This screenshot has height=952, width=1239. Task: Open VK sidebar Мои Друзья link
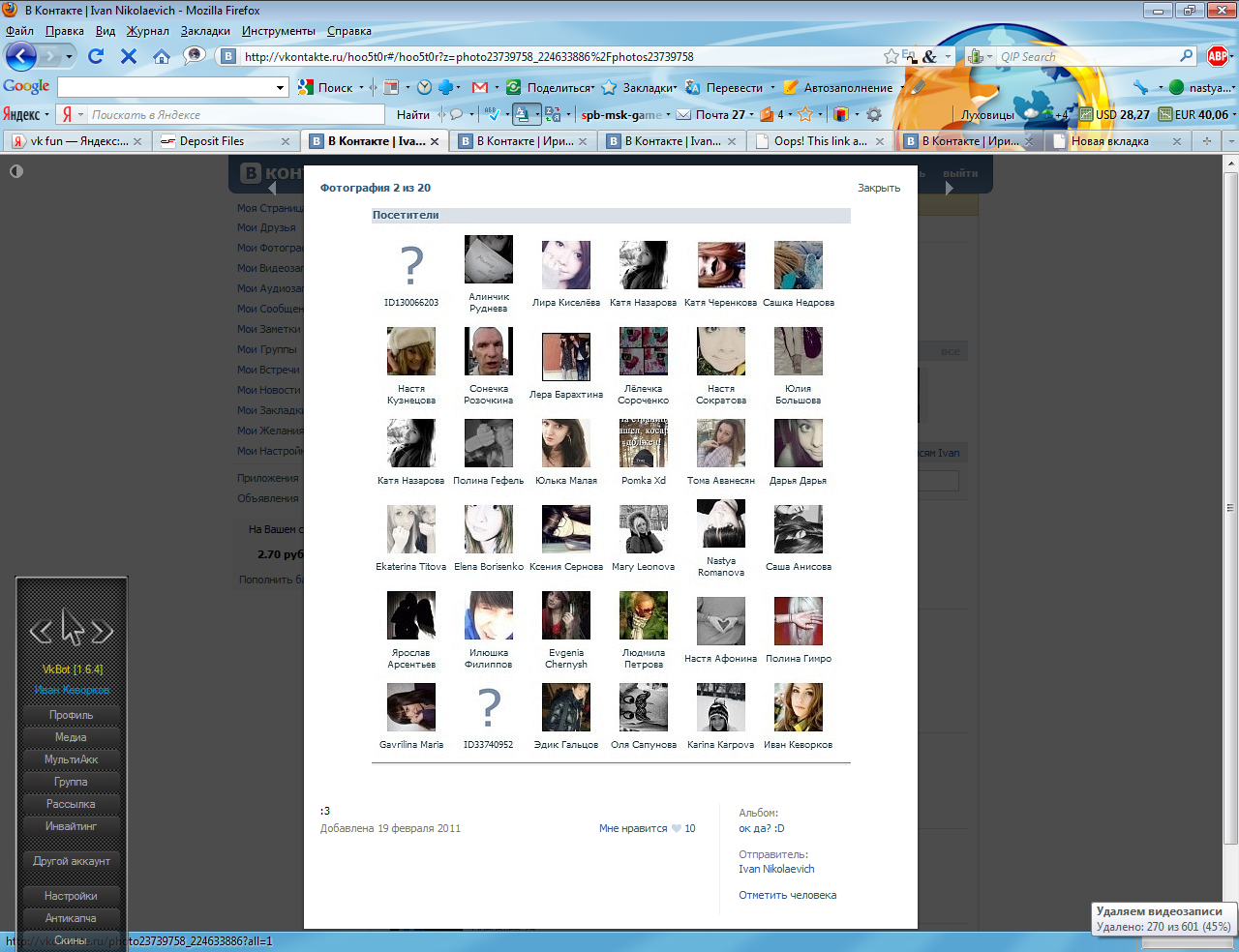(x=267, y=227)
